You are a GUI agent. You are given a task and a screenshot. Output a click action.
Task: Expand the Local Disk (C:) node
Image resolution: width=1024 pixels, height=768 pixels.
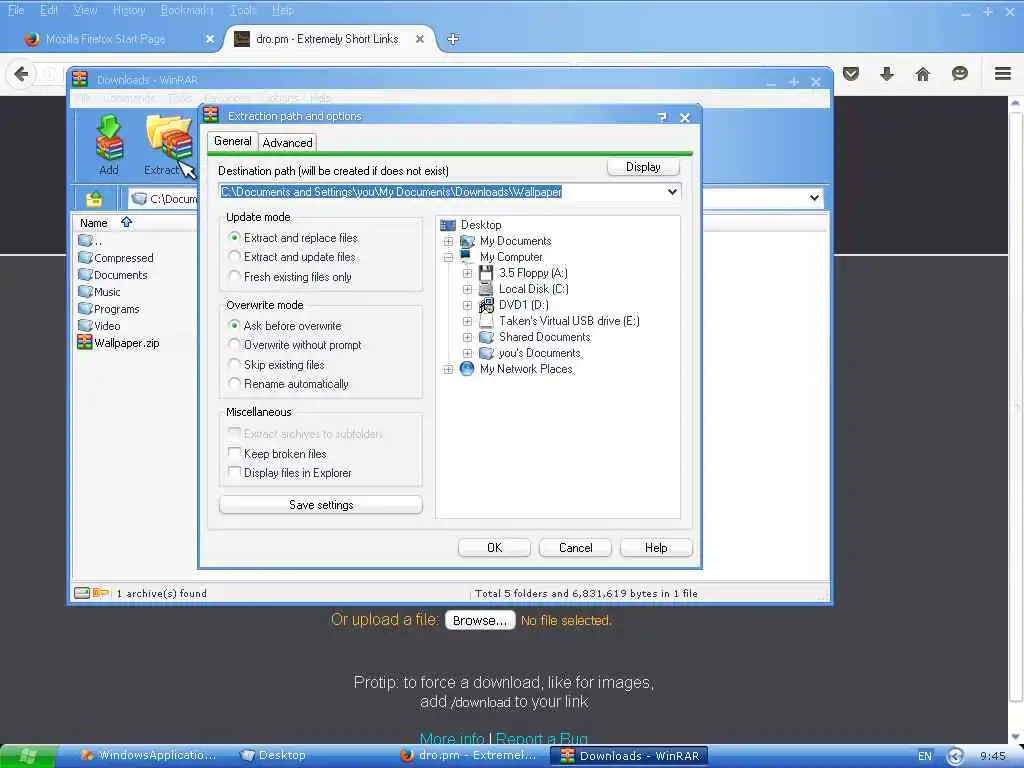point(467,289)
